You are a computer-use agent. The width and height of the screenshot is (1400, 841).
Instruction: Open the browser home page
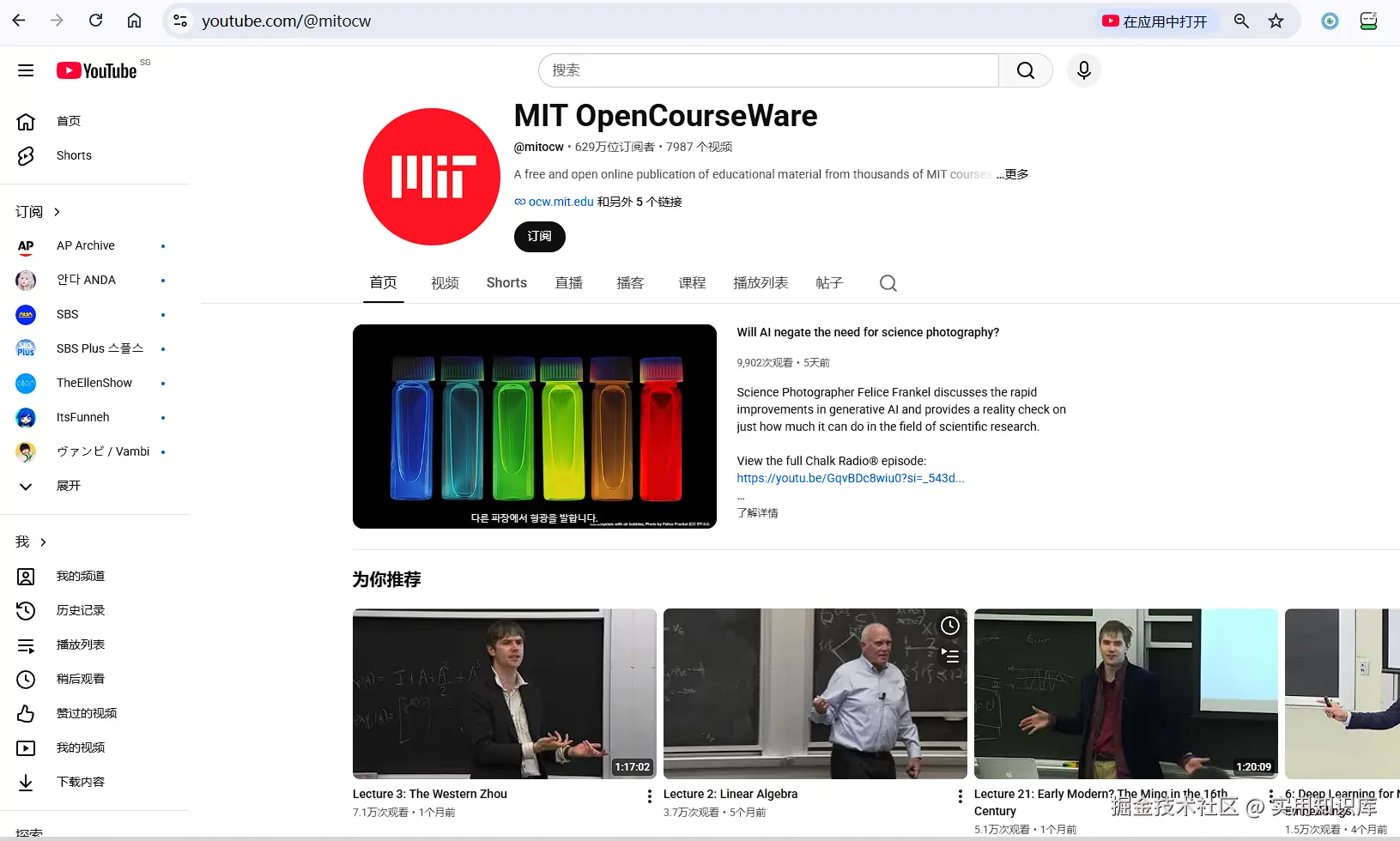coord(134,21)
